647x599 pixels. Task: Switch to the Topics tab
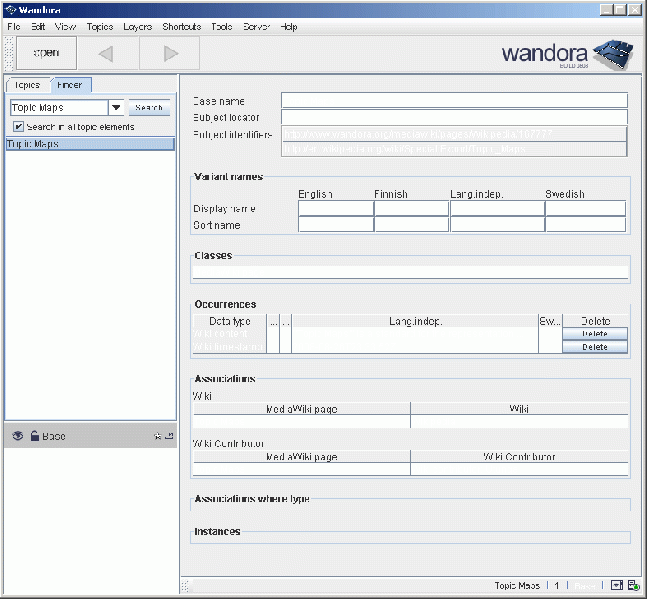tap(27, 85)
